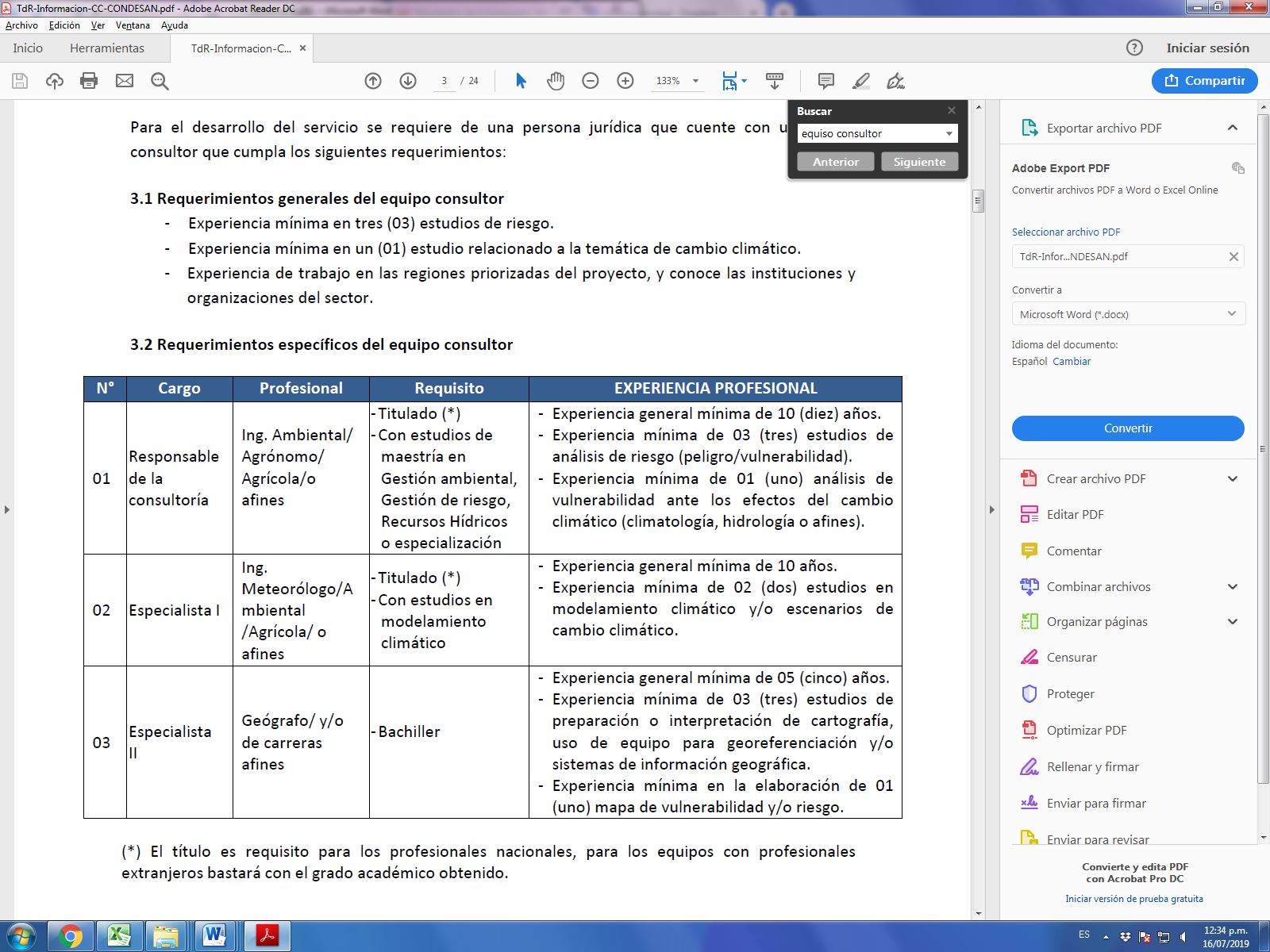Click Siguiente in the search box

[919, 162]
